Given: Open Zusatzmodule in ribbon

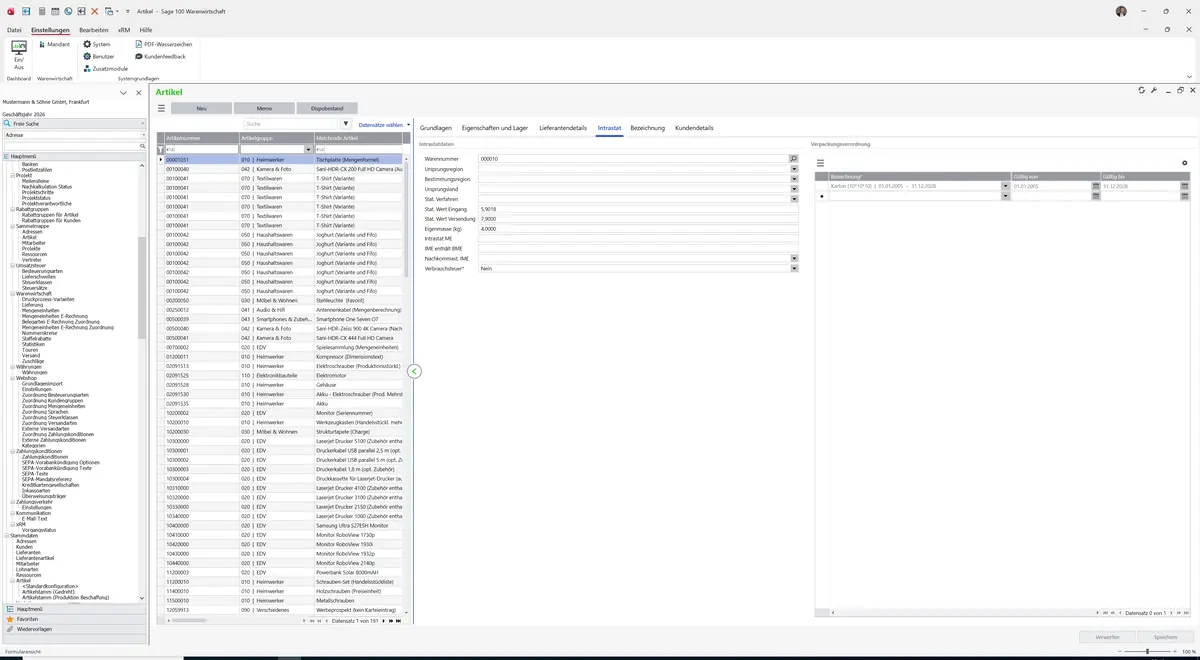Looking at the screenshot, I should click(106, 69).
